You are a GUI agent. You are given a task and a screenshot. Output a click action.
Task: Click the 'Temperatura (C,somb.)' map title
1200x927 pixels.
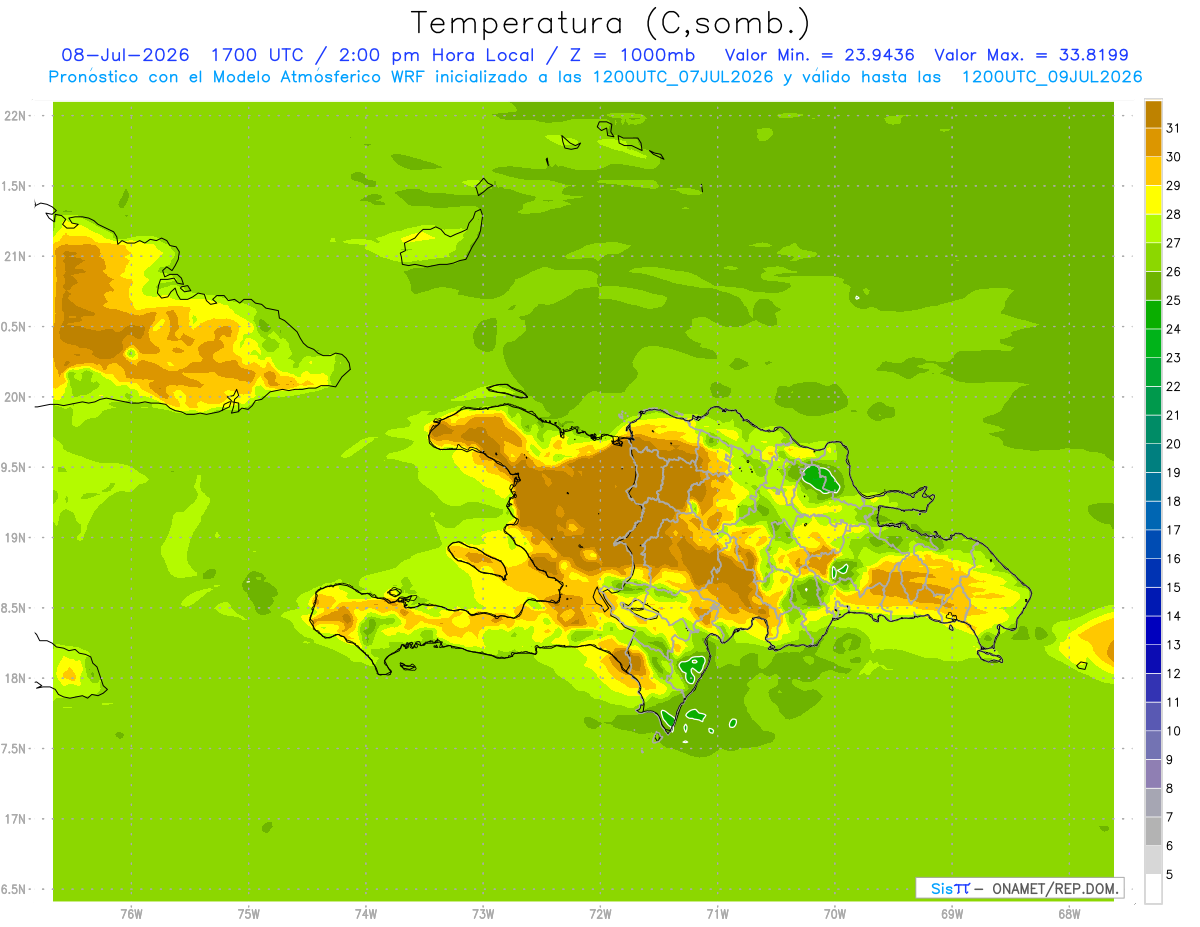[x=611, y=23]
